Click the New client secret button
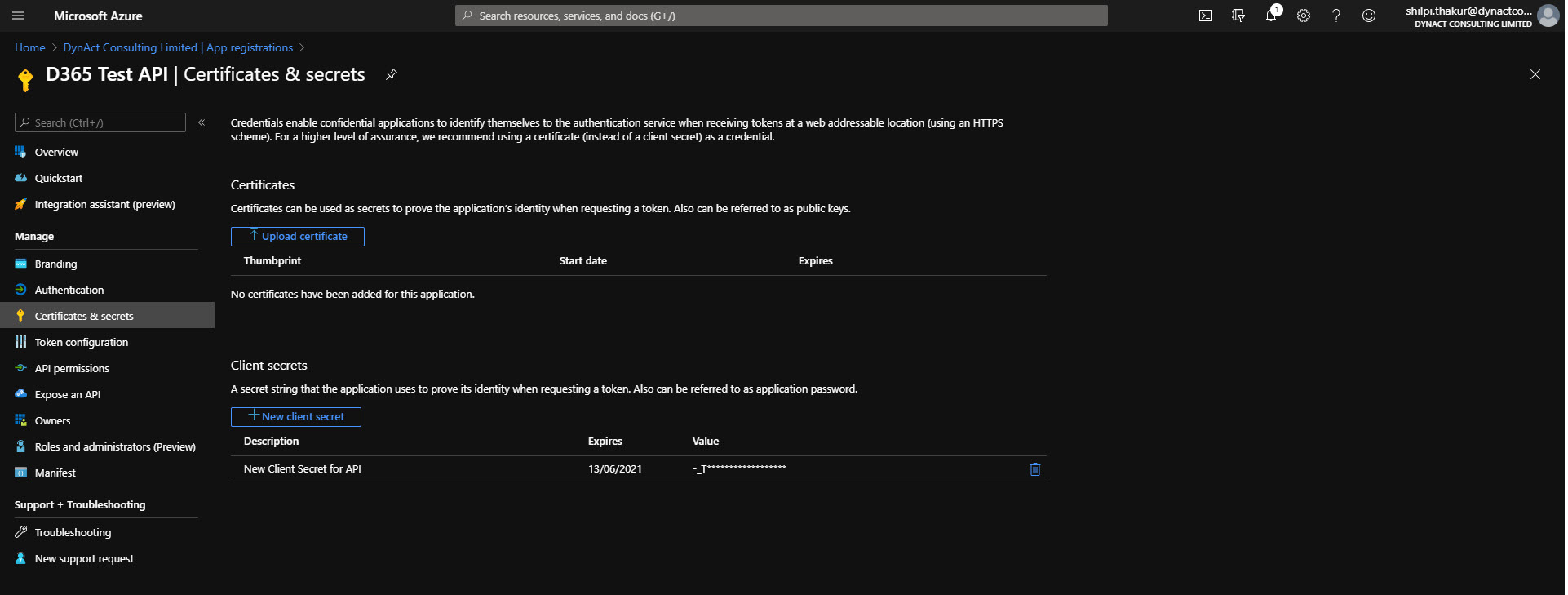Image resolution: width=1568 pixels, height=595 pixels. click(x=296, y=416)
